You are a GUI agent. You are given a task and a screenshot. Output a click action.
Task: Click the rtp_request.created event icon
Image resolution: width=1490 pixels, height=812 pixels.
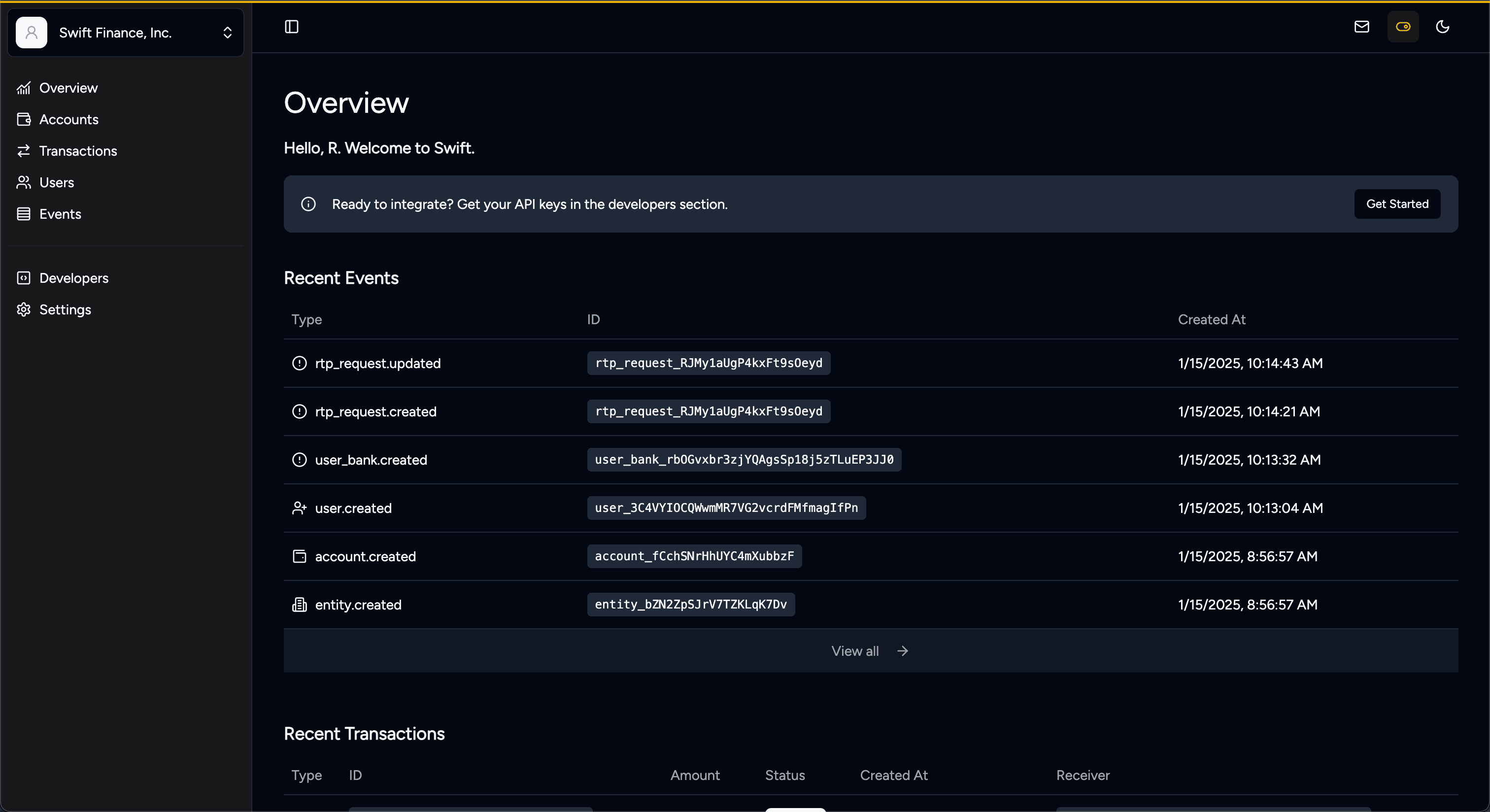[x=299, y=411]
